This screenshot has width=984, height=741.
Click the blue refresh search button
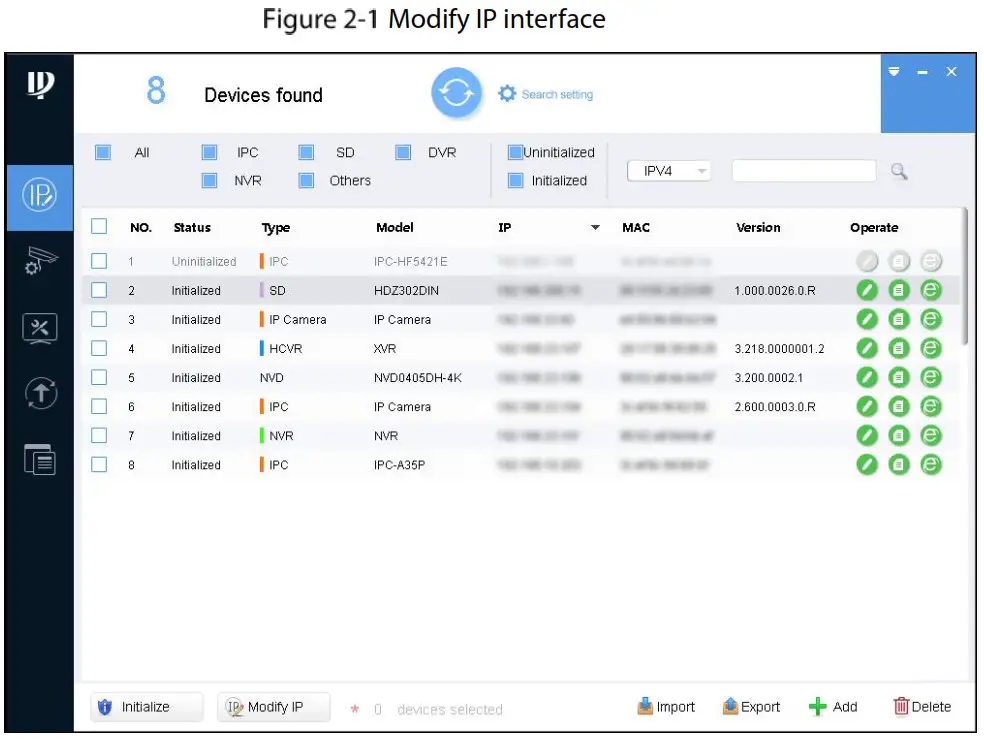point(456,93)
